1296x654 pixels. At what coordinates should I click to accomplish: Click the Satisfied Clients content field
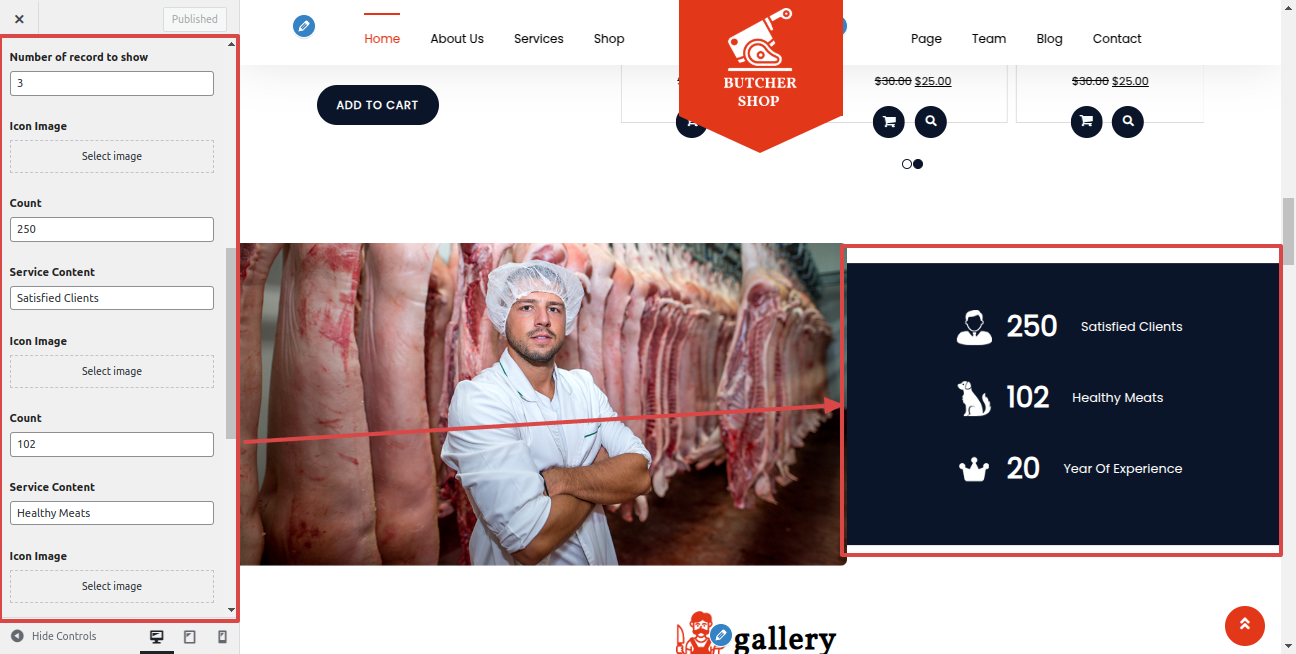tap(112, 298)
